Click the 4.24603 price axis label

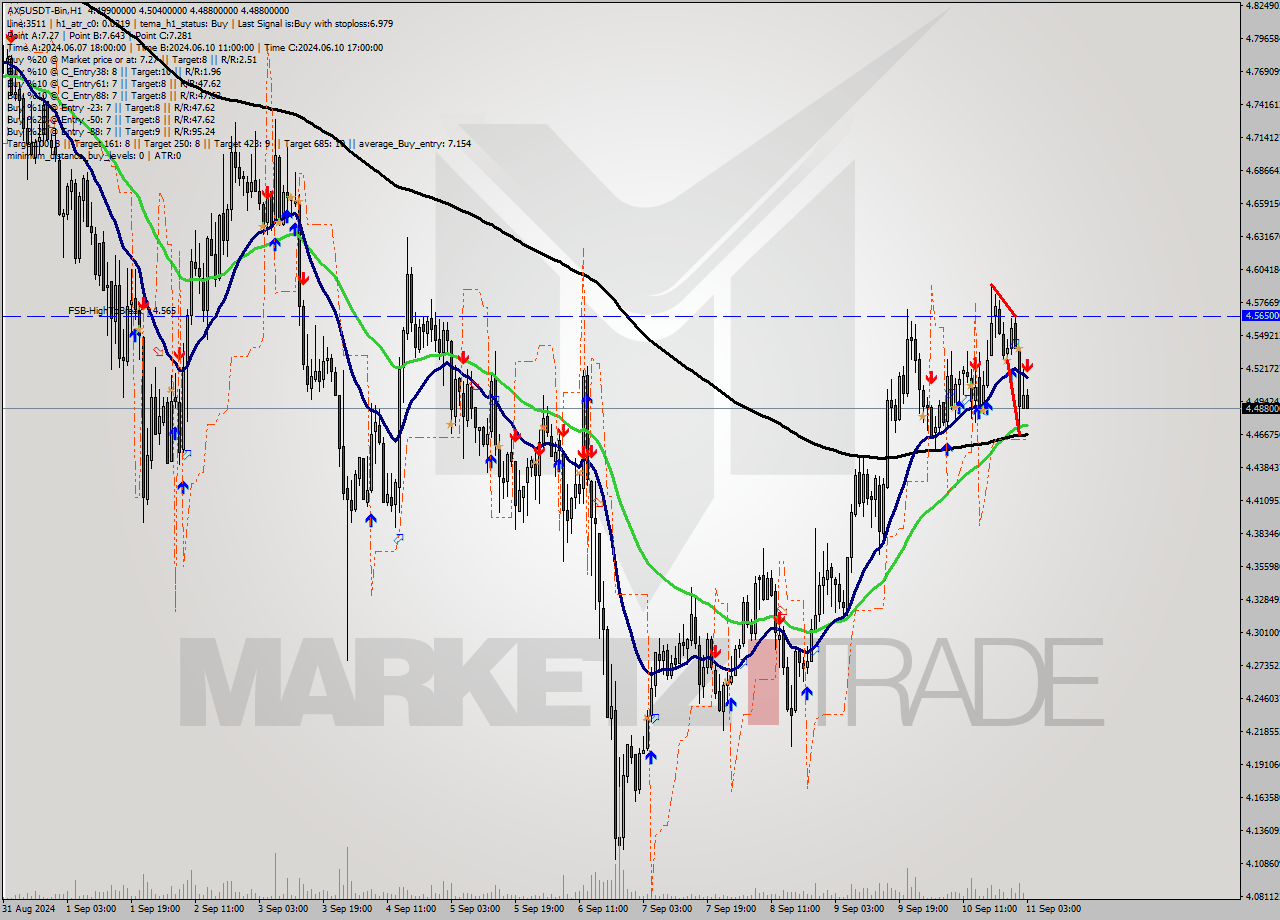pyautogui.click(x=1261, y=698)
